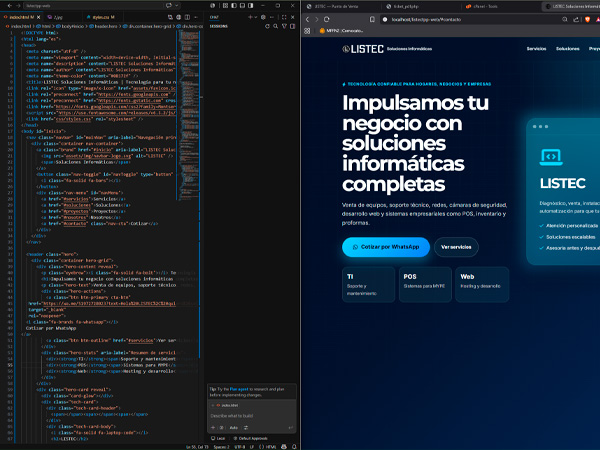Toggle the bottom panel in VS Code
600x450 pixels.
point(242,5)
